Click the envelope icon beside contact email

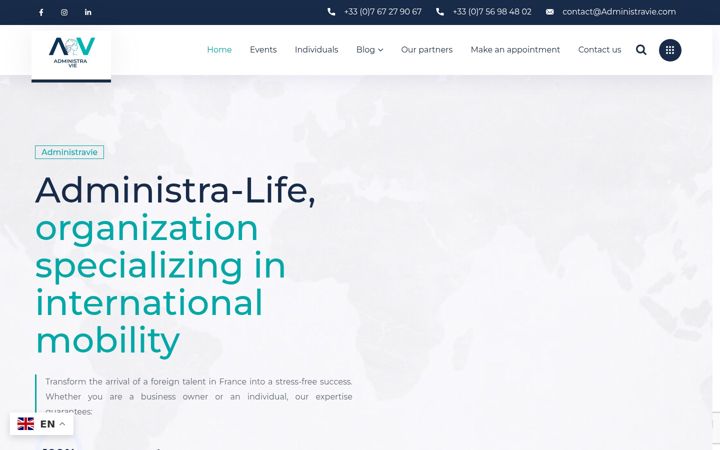550,12
